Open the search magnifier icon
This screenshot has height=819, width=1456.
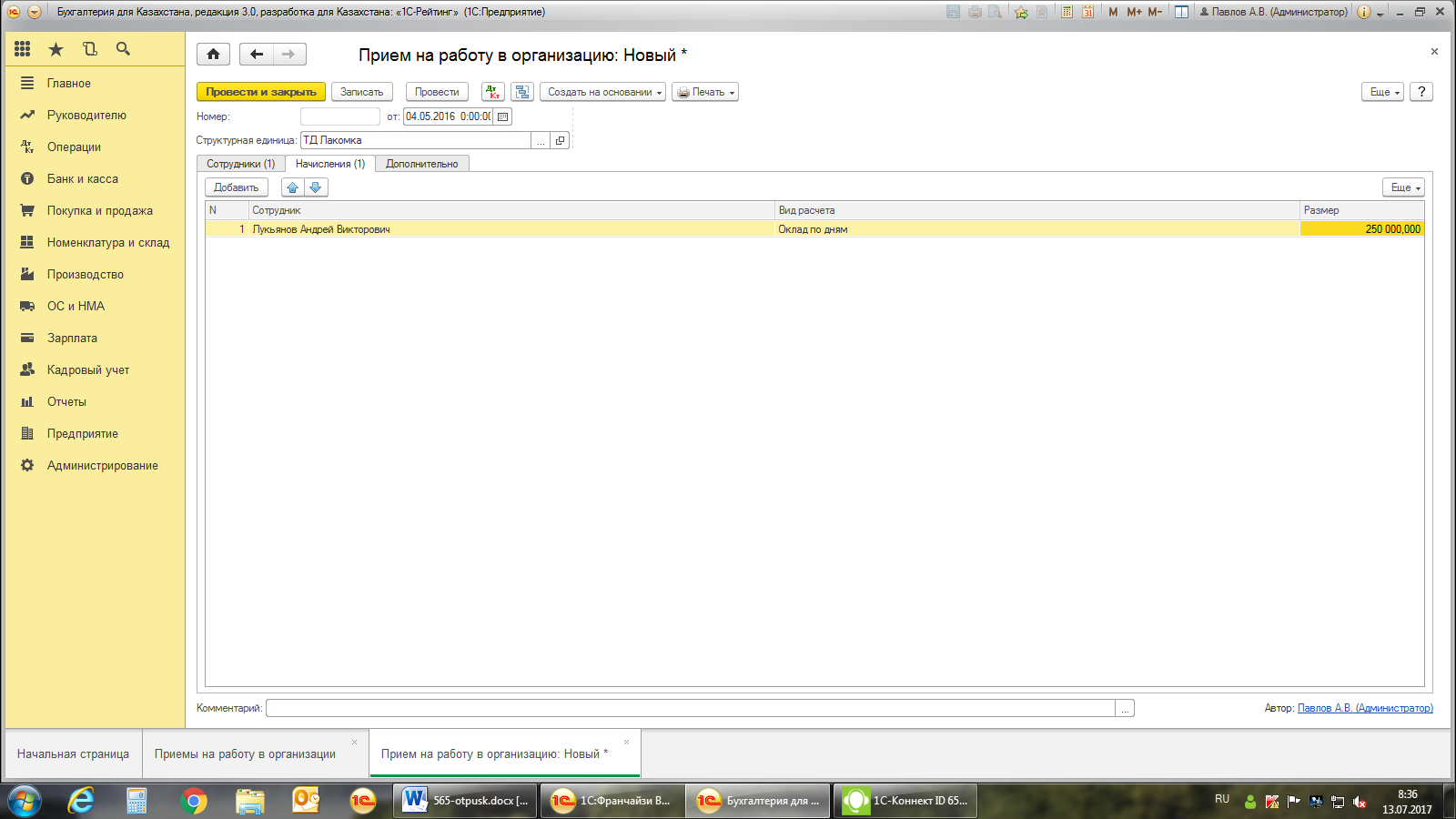(123, 49)
